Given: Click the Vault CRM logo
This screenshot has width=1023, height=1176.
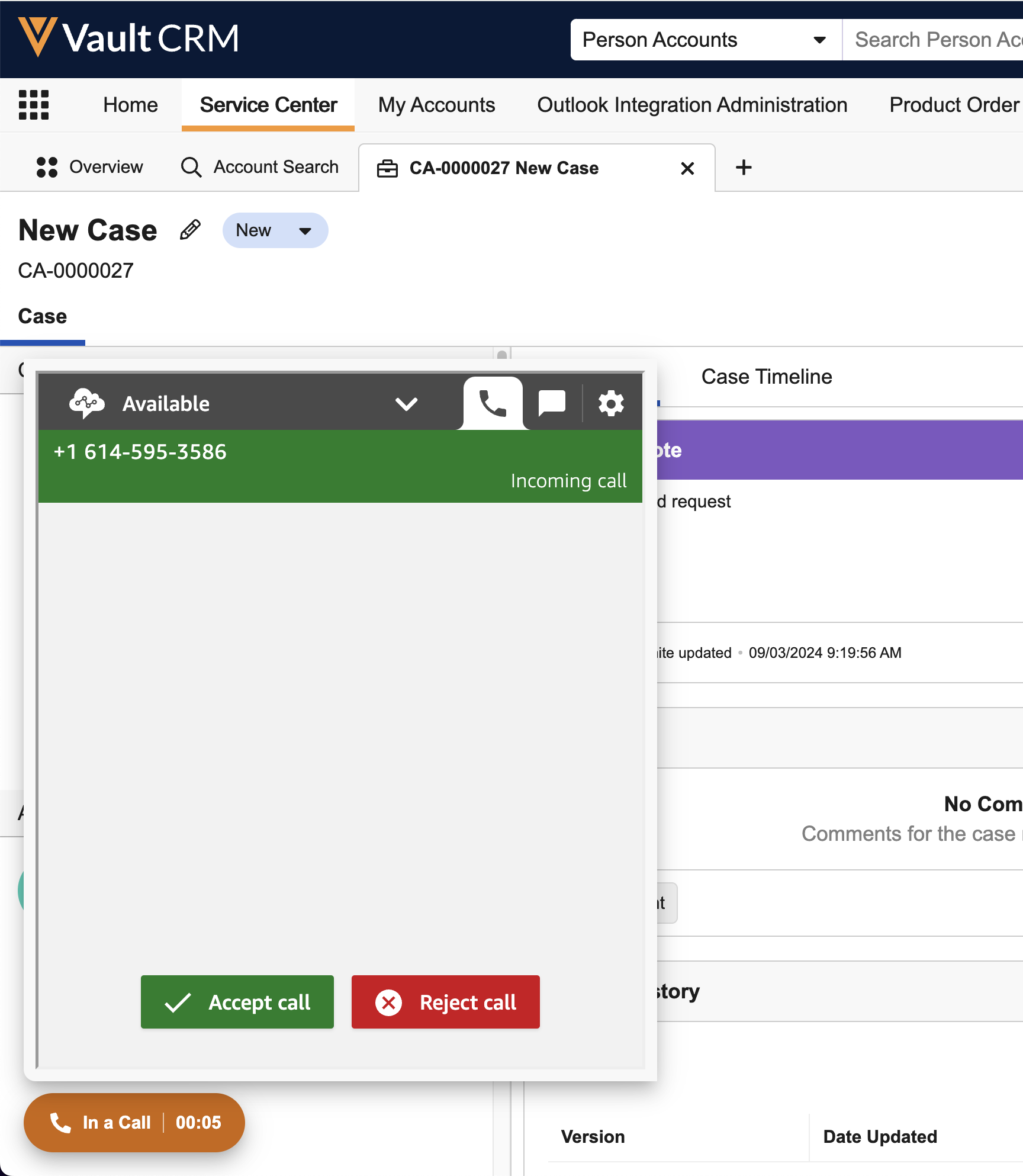Looking at the screenshot, I should (x=128, y=38).
